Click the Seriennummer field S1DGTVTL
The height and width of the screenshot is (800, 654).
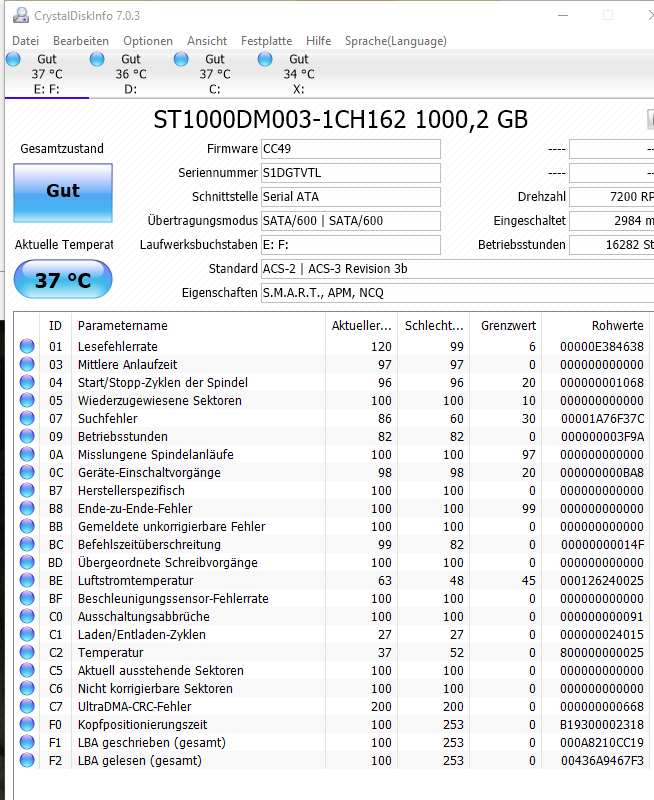coord(350,173)
